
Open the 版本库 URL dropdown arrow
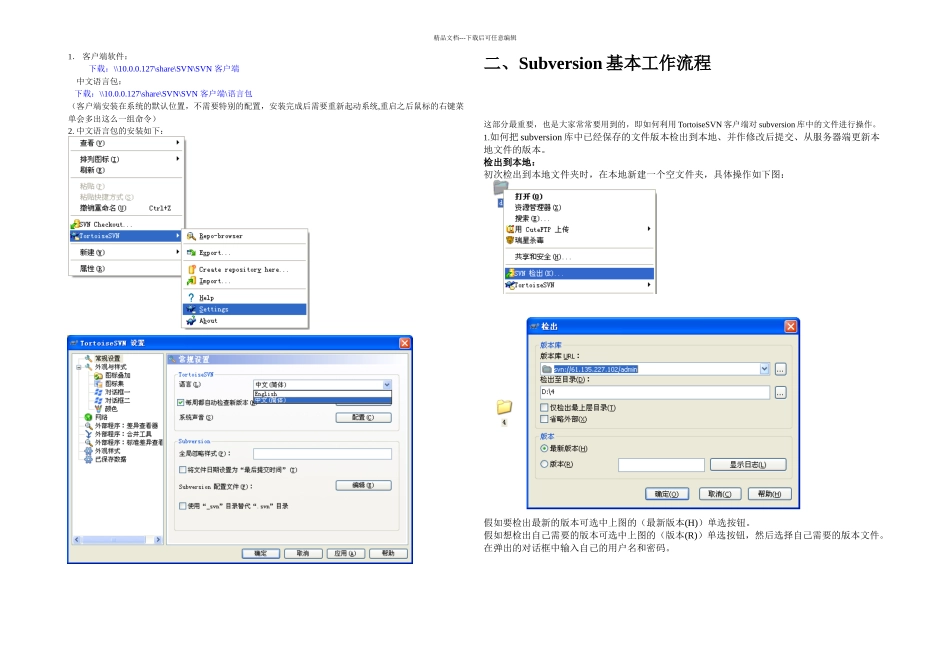click(x=764, y=369)
